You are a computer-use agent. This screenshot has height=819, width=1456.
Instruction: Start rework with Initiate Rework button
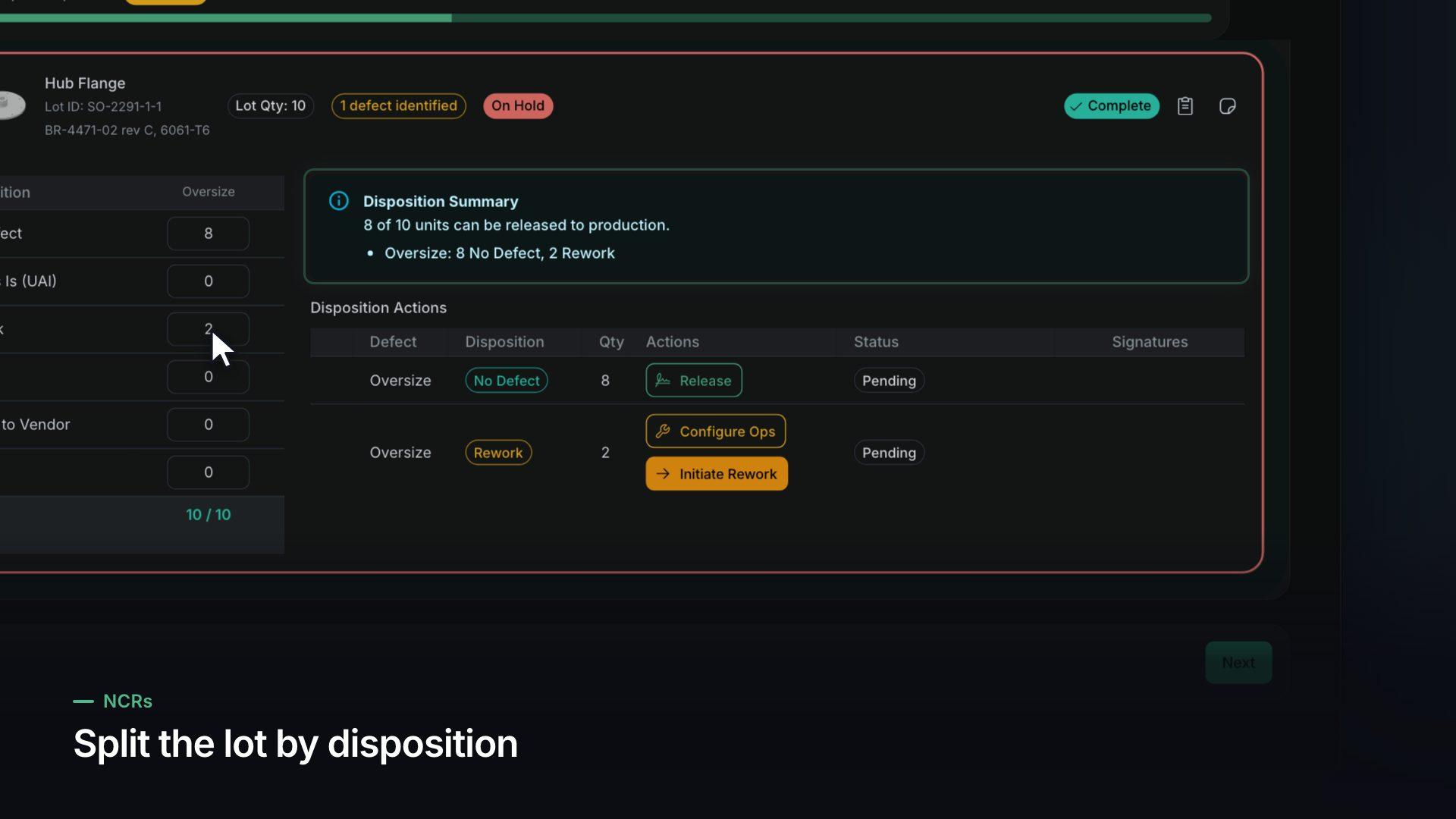pyautogui.click(x=716, y=474)
